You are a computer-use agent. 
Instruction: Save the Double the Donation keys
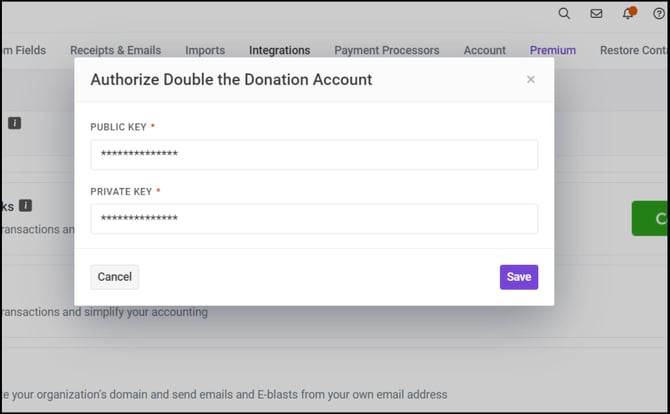pos(518,277)
